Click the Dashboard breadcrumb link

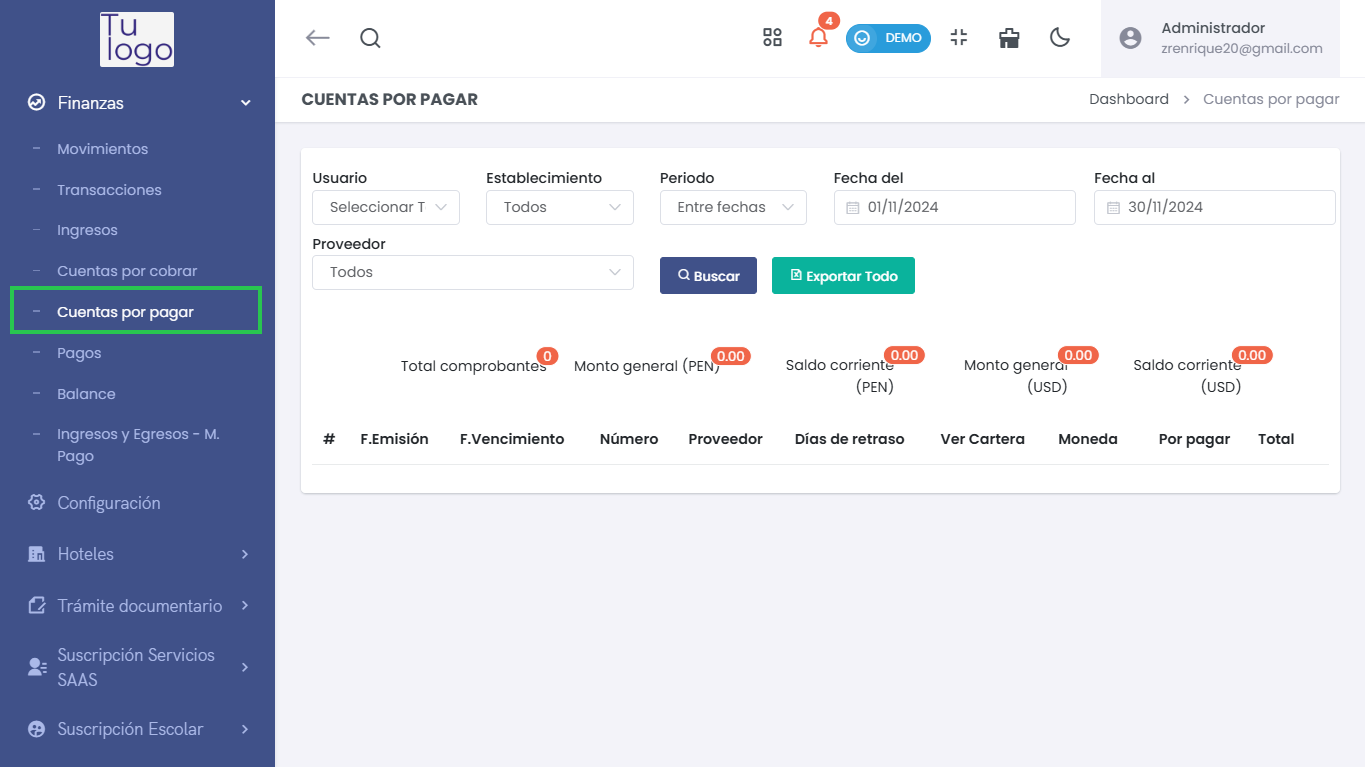coord(1129,99)
